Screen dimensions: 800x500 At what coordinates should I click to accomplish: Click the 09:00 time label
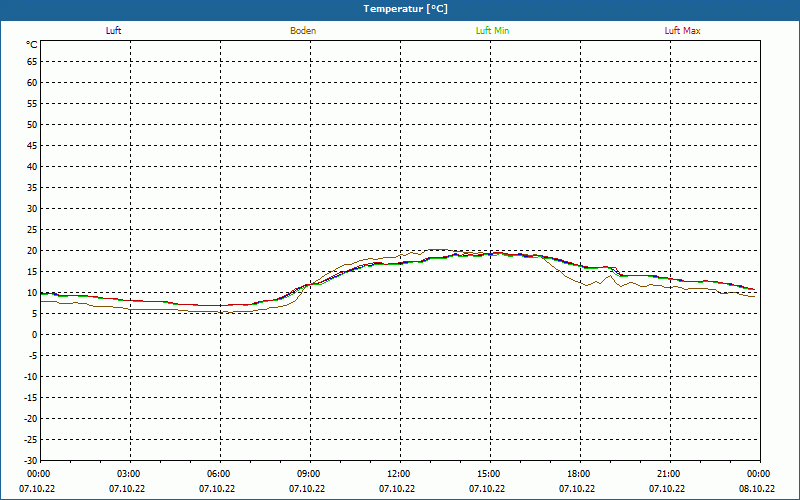pyautogui.click(x=308, y=474)
